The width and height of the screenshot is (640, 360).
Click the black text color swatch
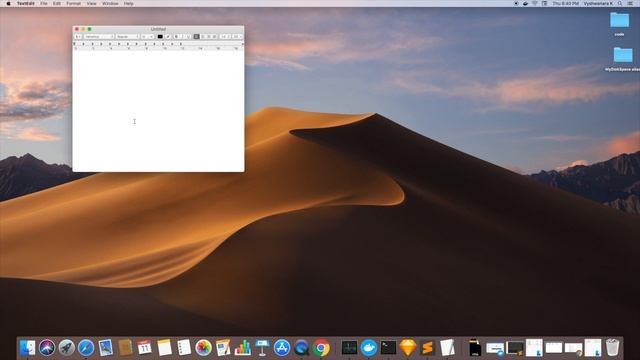[160, 36]
